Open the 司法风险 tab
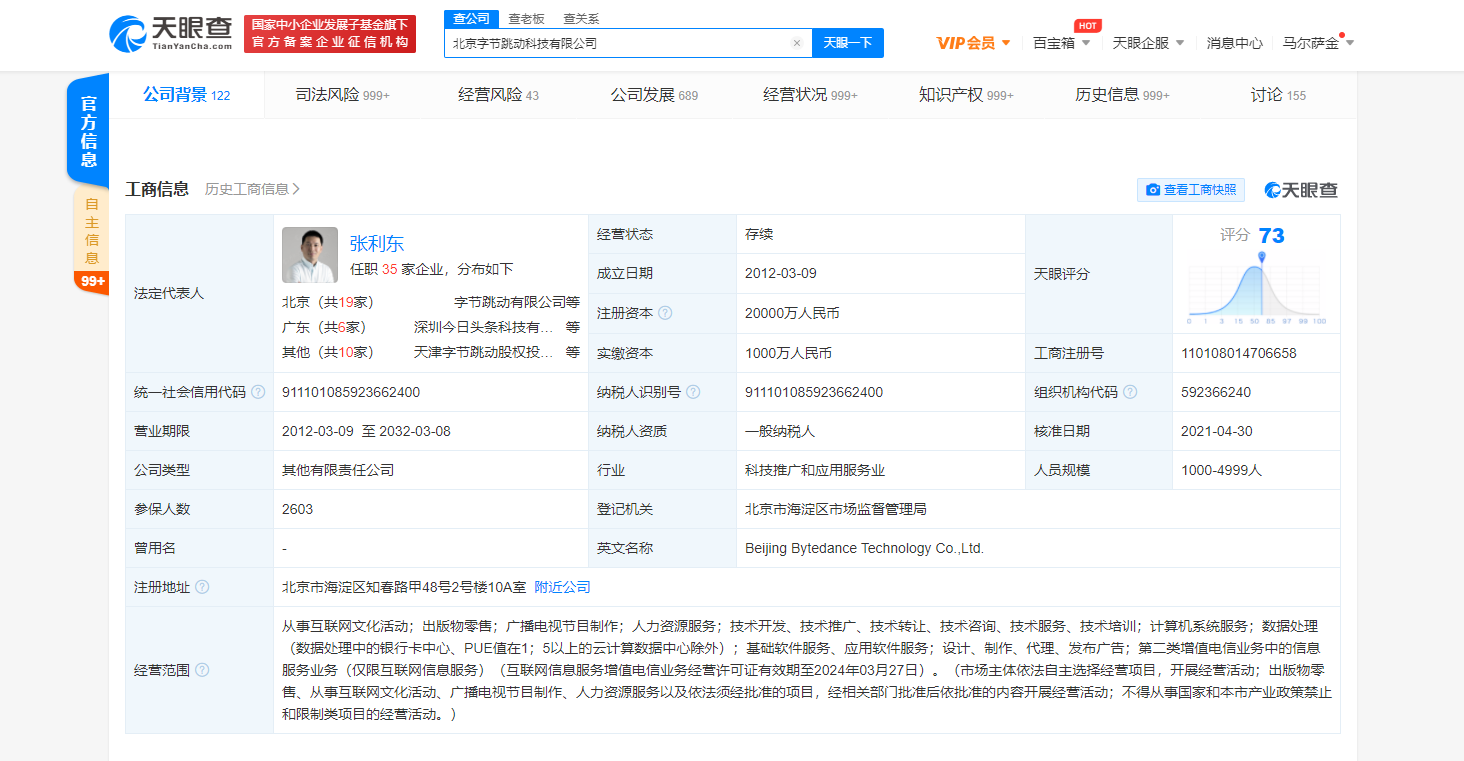Image resolution: width=1464 pixels, height=761 pixels. (342, 95)
